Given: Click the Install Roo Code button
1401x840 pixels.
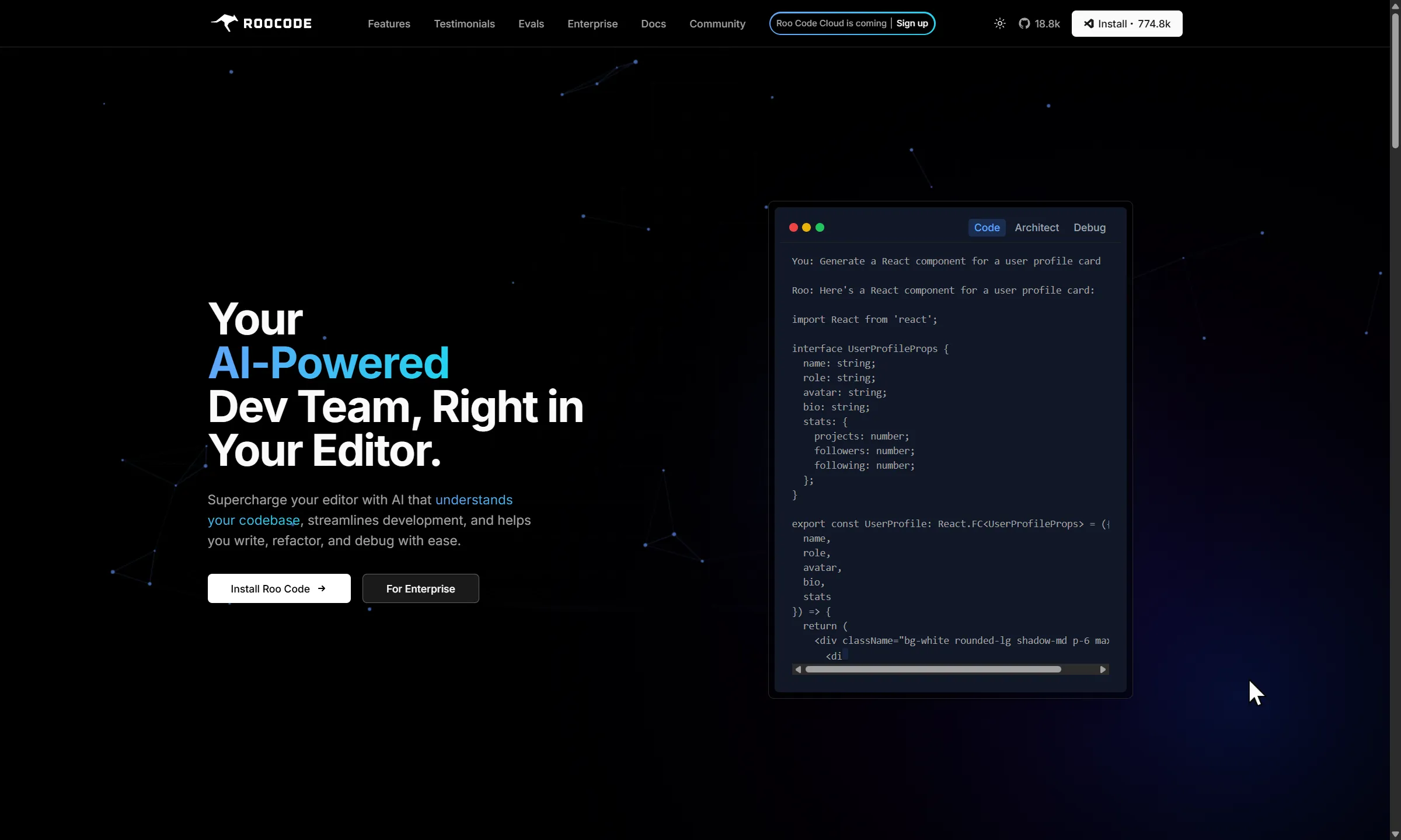Looking at the screenshot, I should [279, 588].
